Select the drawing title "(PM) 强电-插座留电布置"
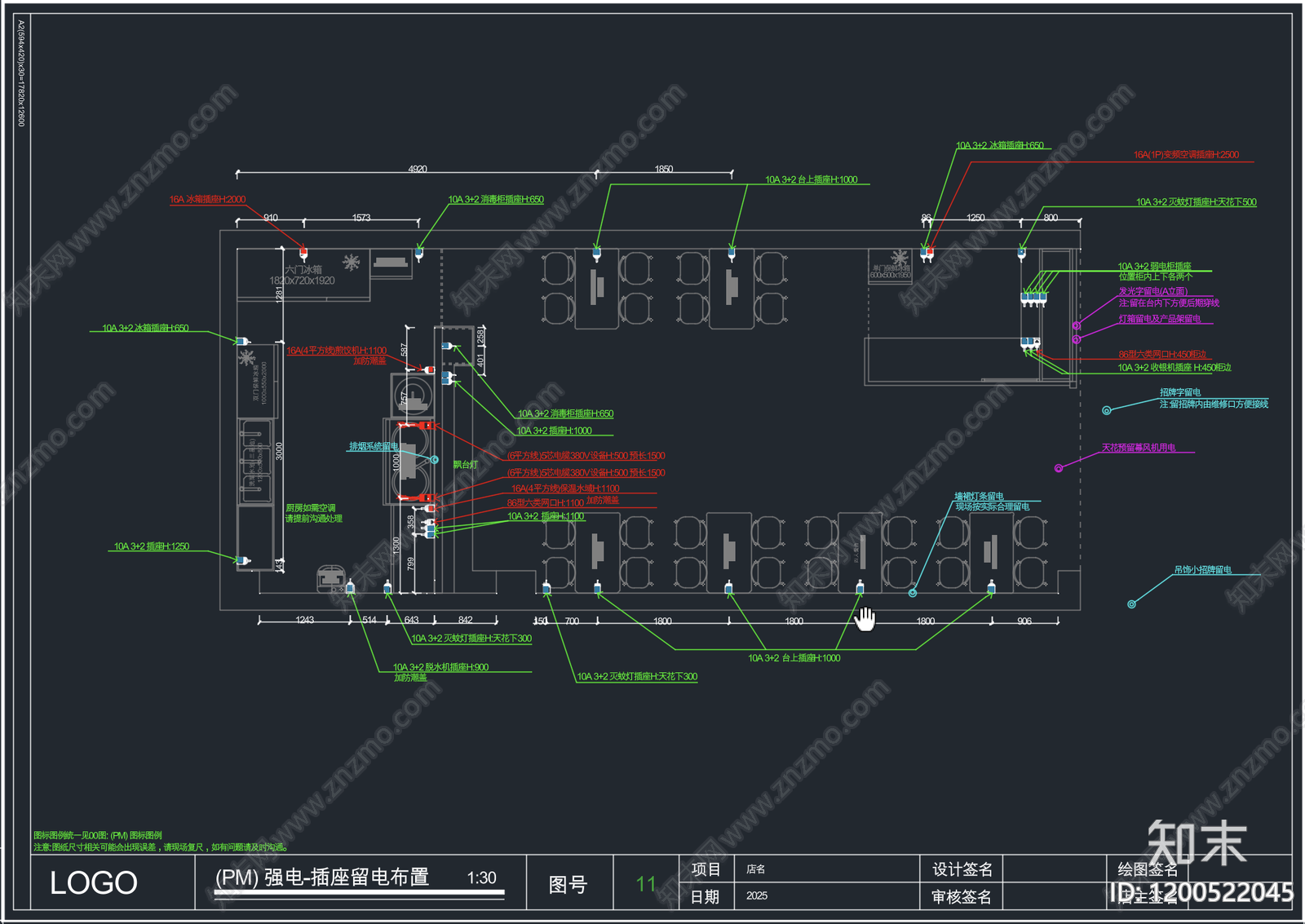Viewport: 1305px width, 924px height. click(x=322, y=877)
